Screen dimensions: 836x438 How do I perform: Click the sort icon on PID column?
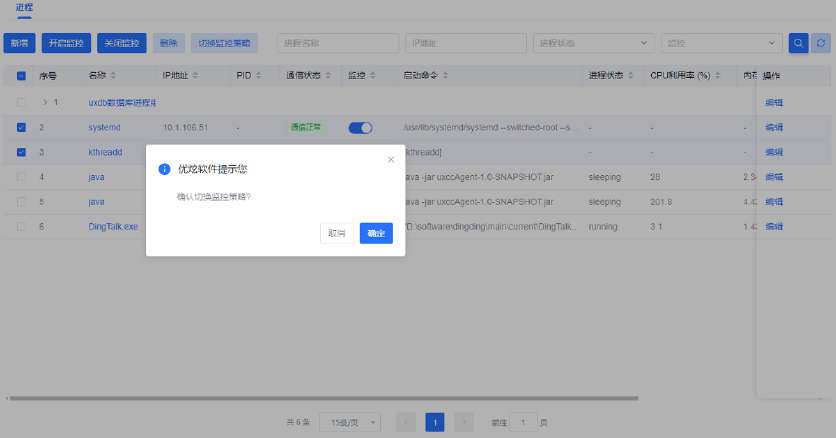[x=259, y=75]
